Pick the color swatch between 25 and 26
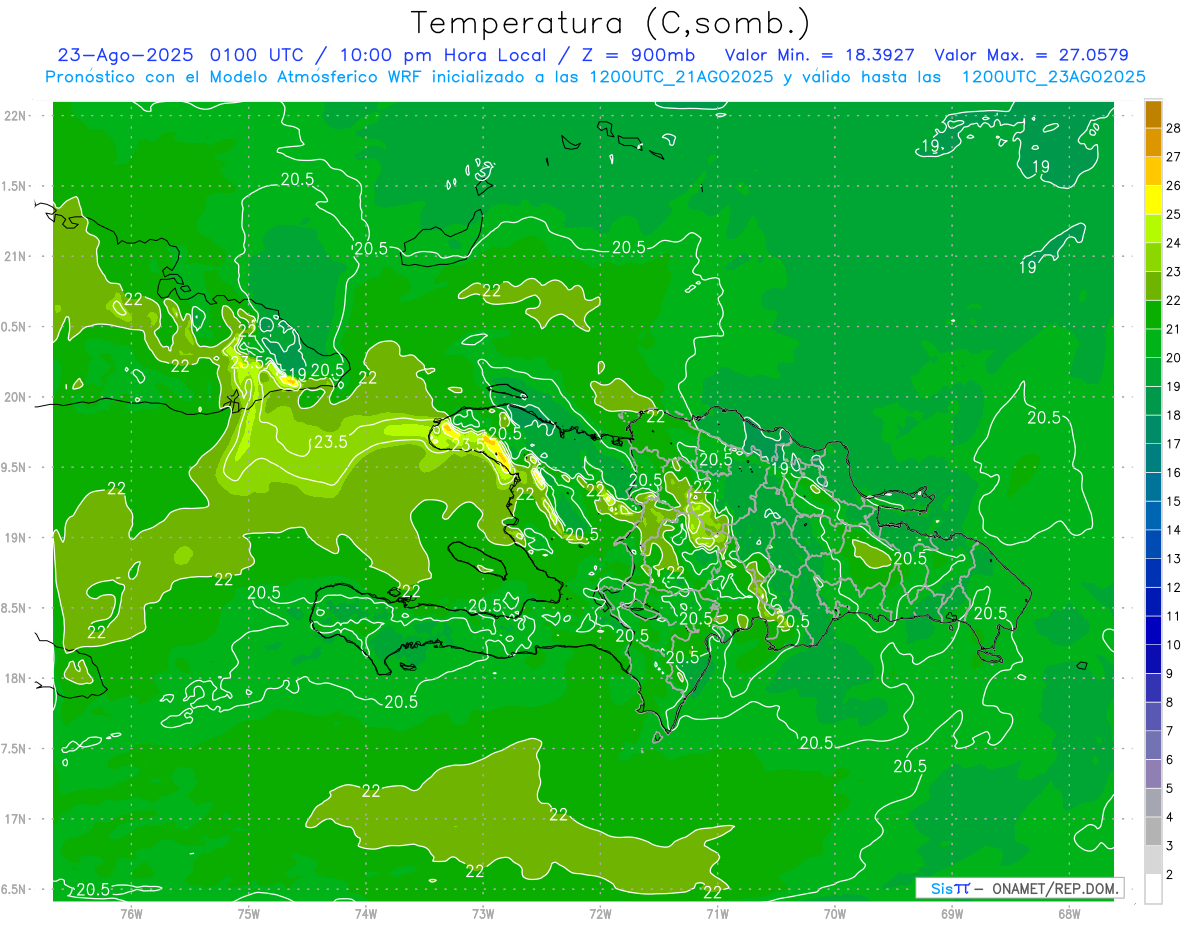Viewport: 1200px width, 927px height. [1153, 200]
